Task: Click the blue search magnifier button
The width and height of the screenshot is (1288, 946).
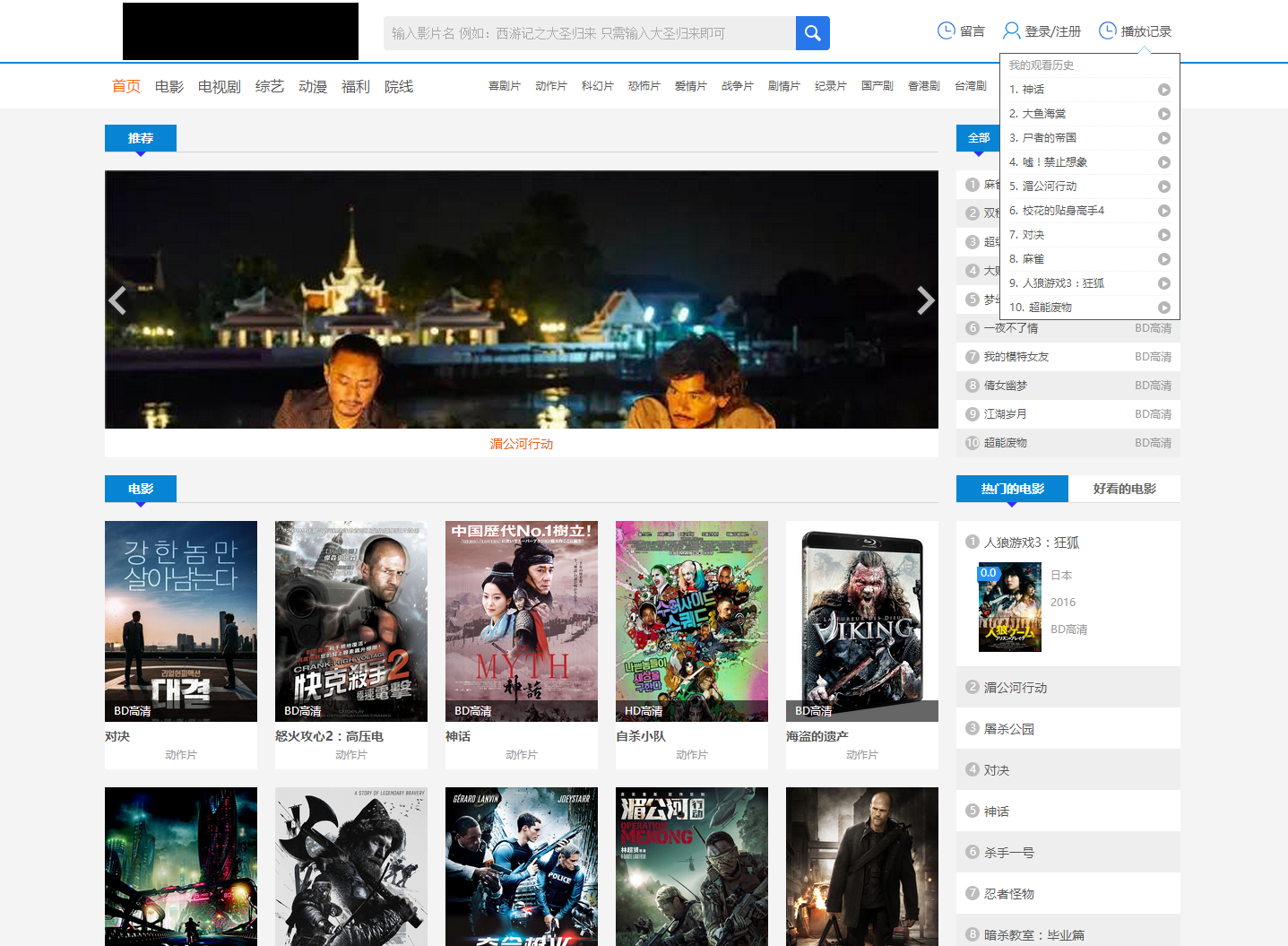Action: click(x=812, y=33)
